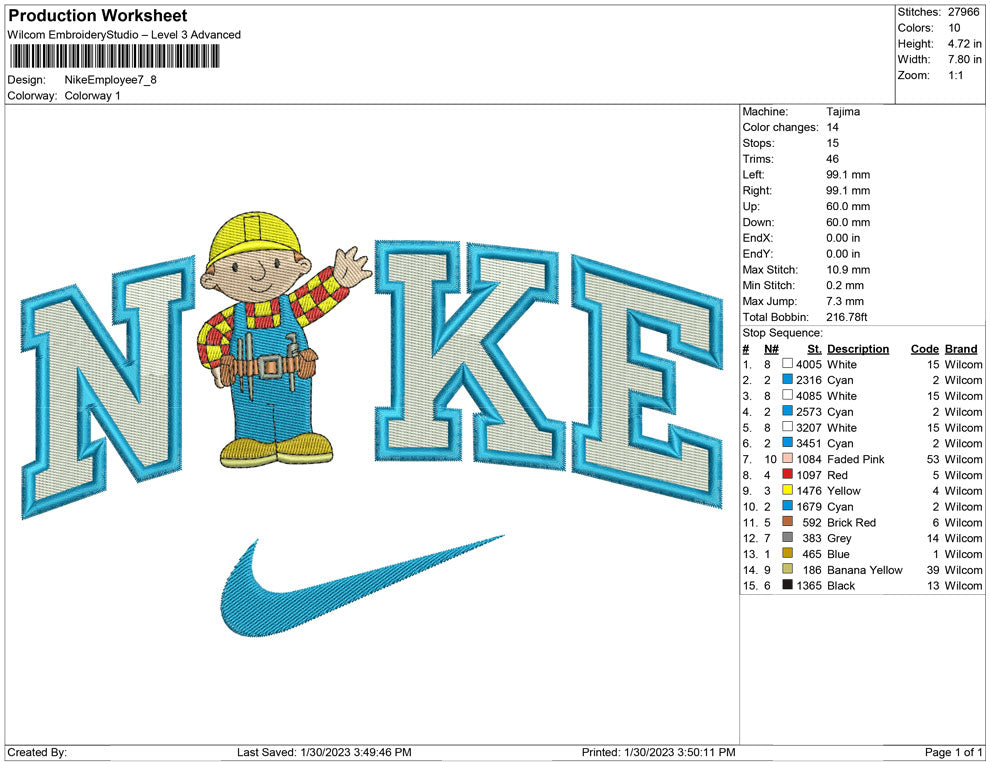Click the Faded Pink color swatch
This screenshot has height=762, width=990.
click(787, 458)
